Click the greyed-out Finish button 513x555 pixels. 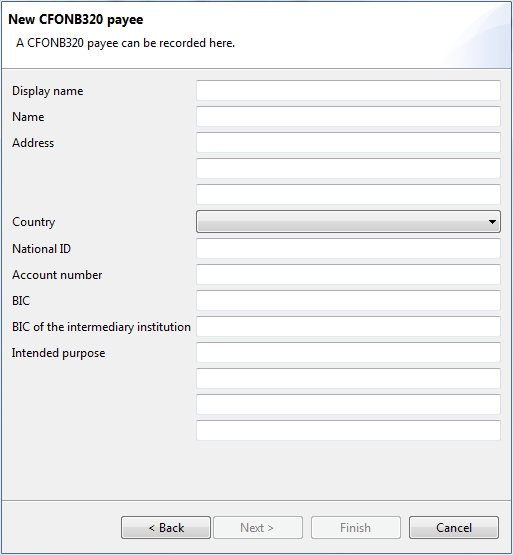(x=356, y=528)
